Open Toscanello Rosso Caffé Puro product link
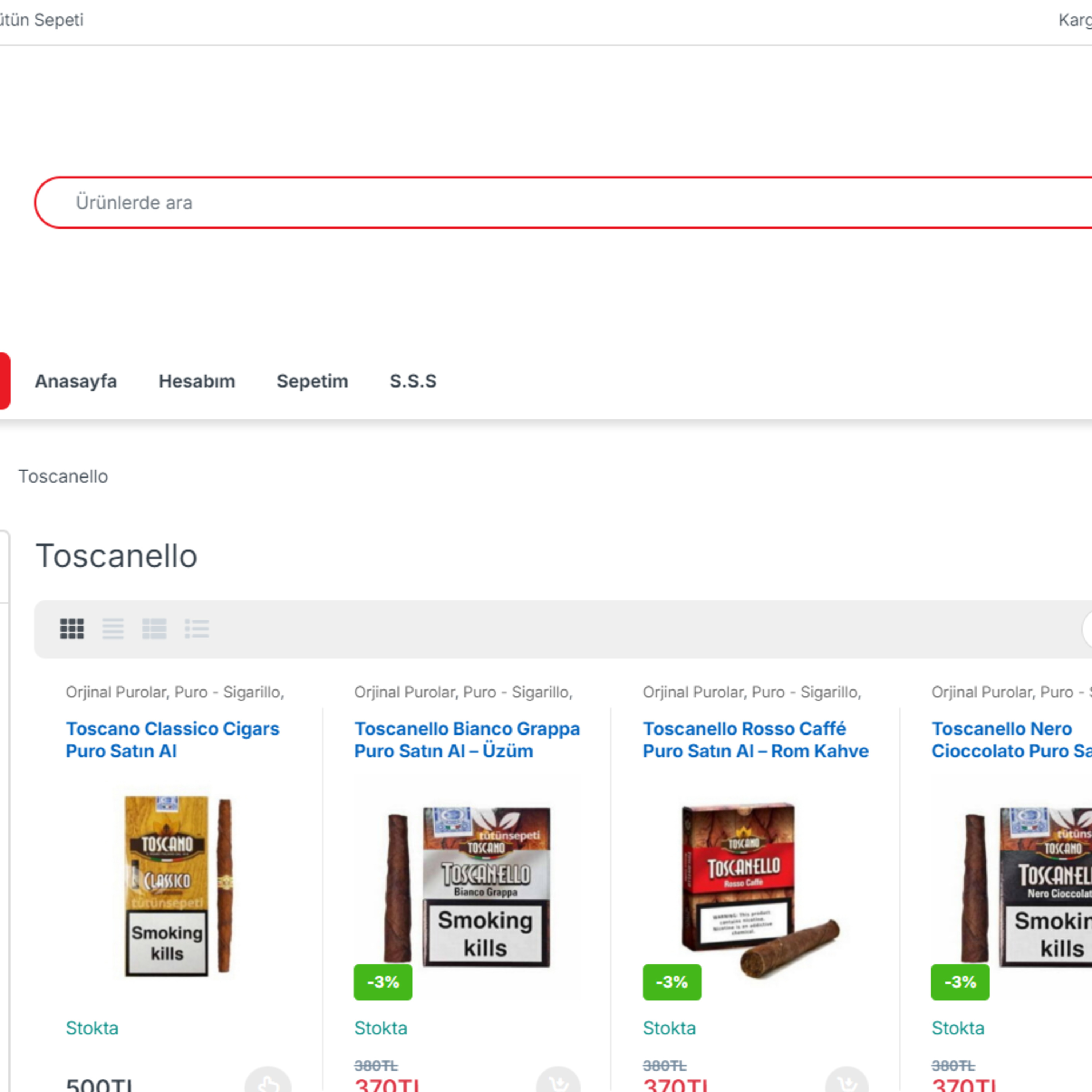Image resolution: width=1092 pixels, height=1092 pixels. click(756, 740)
